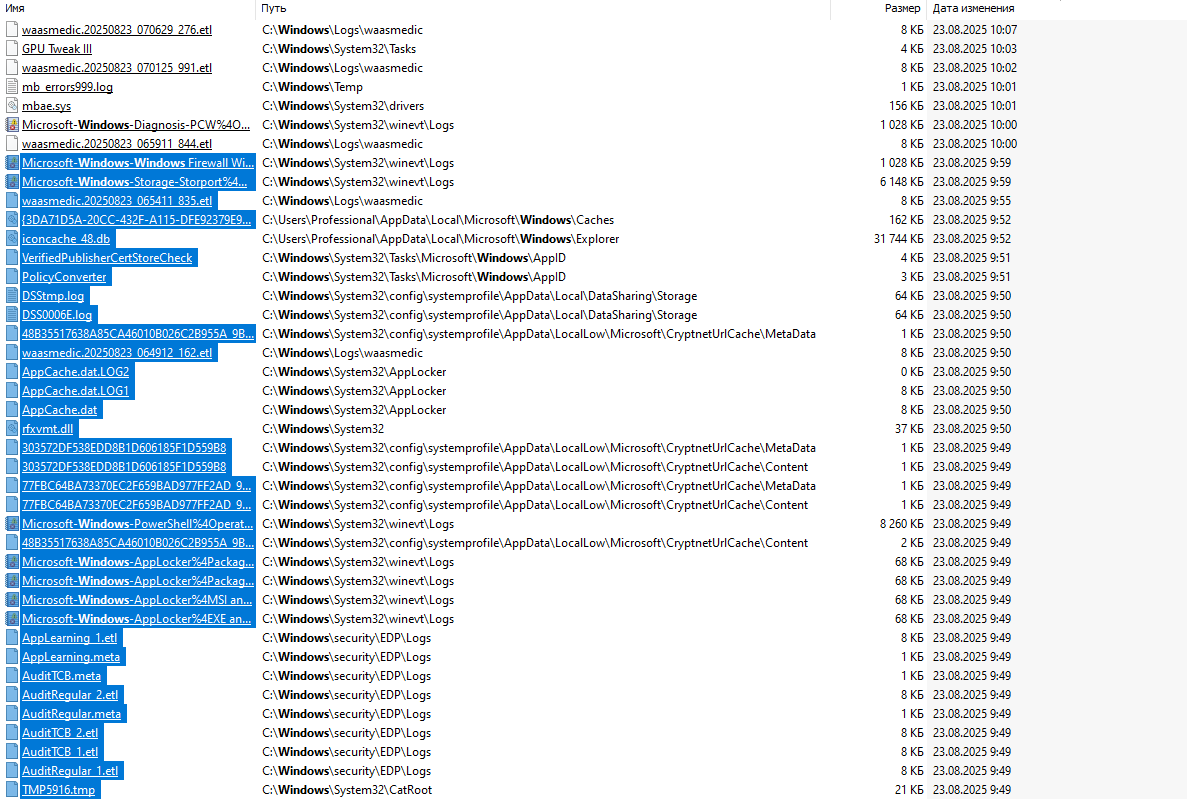This screenshot has height=799, width=1187.
Task: Click the icon of {3DA71D5A-20CC-432F file
Action: pyautogui.click(x=11, y=220)
